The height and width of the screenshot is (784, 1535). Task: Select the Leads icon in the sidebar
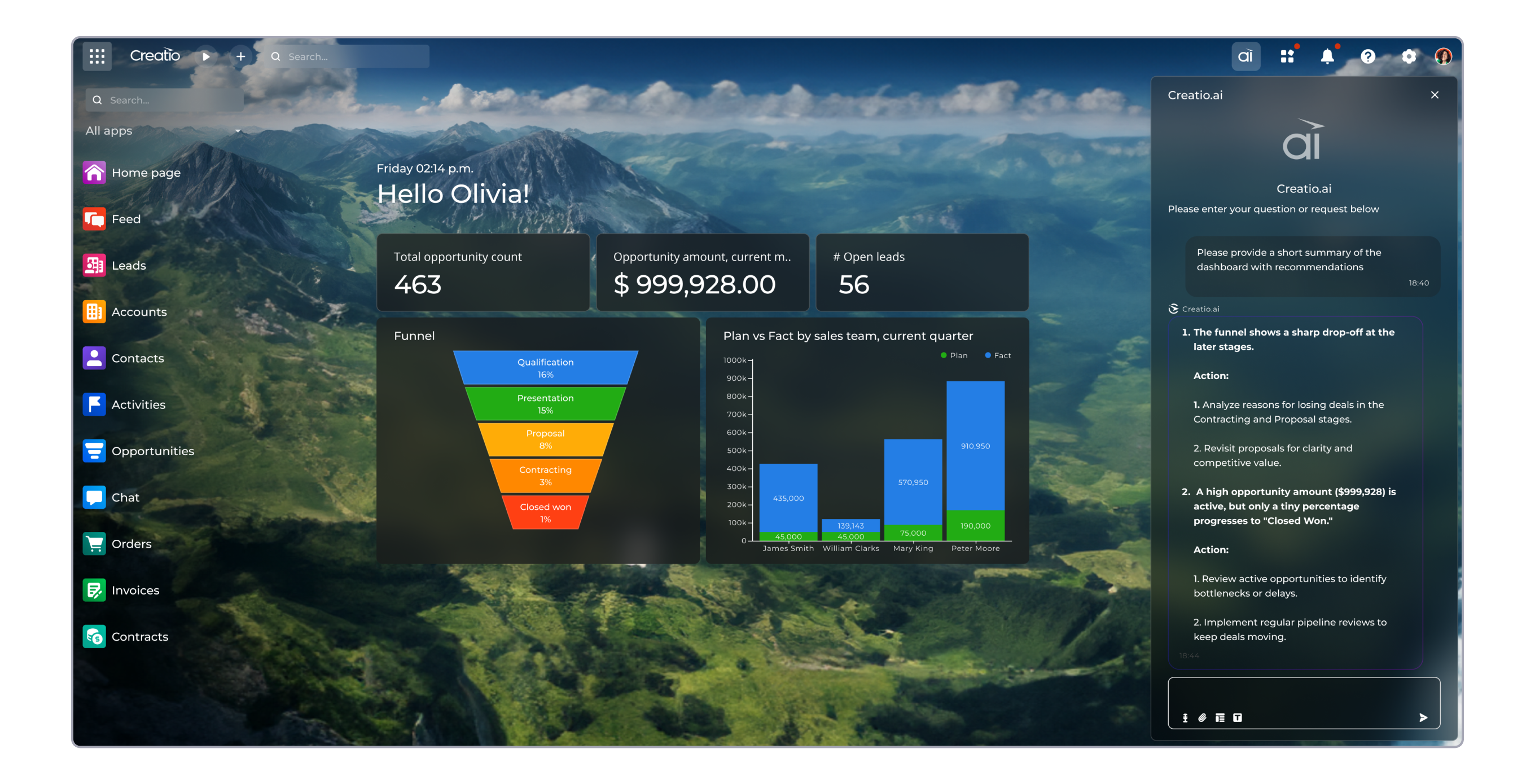point(94,265)
